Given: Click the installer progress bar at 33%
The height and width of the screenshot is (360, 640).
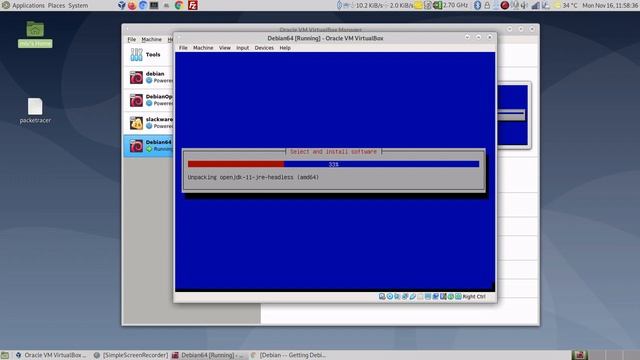Looking at the screenshot, I should (x=333, y=164).
